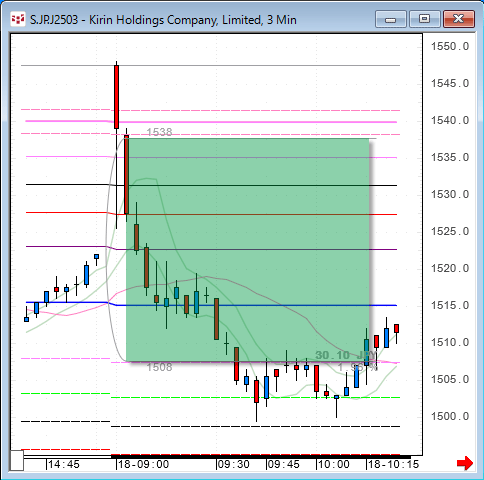Click the 1535.0 price axis label
This screenshot has width=484, height=480.
pyautogui.click(x=450, y=157)
